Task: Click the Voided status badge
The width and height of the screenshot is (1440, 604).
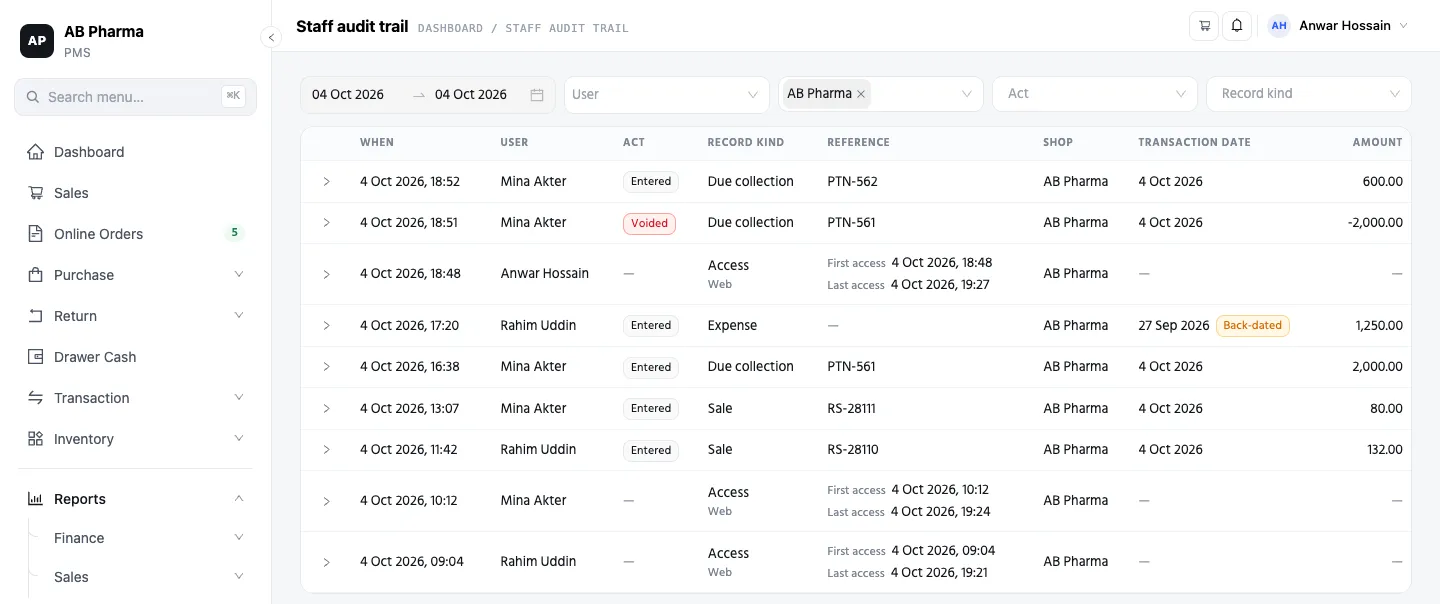Action: [x=649, y=224]
